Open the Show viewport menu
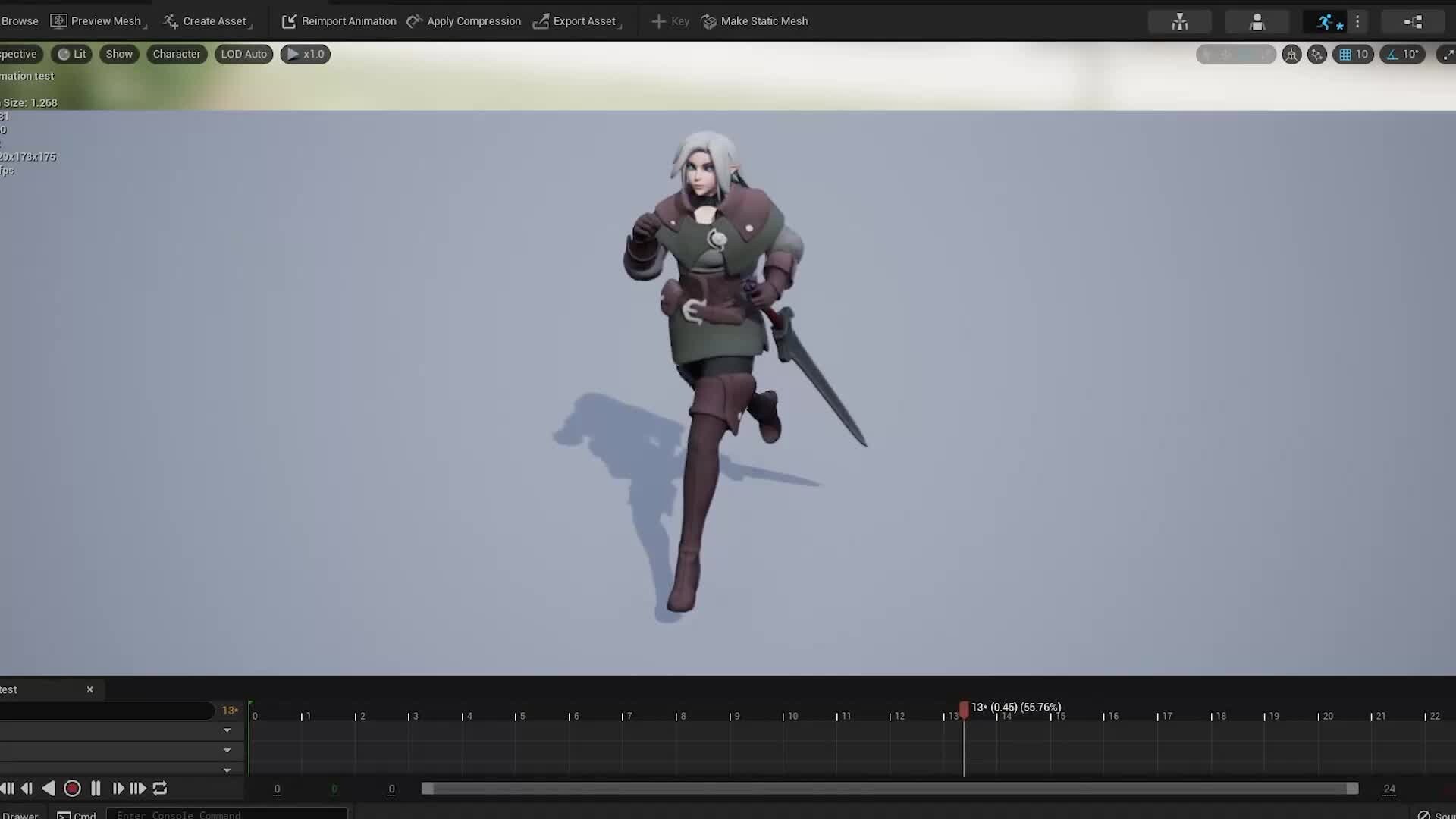 coord(119,54)
